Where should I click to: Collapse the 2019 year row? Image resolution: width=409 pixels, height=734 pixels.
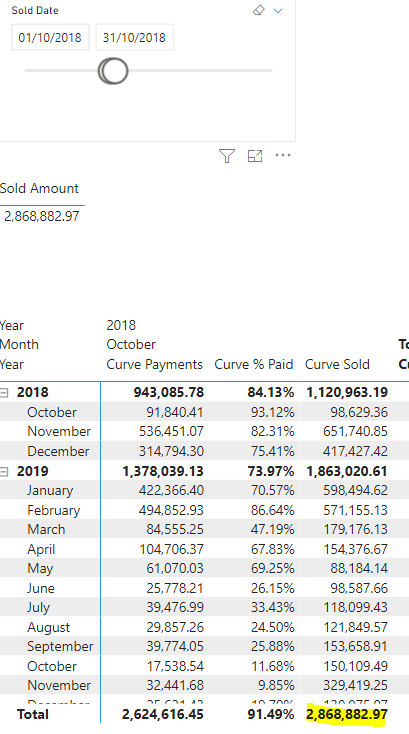[4, 471]
